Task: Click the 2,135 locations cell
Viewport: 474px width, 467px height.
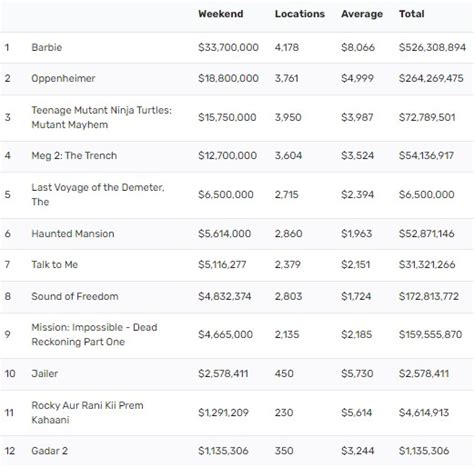Action: click(287, 335)
